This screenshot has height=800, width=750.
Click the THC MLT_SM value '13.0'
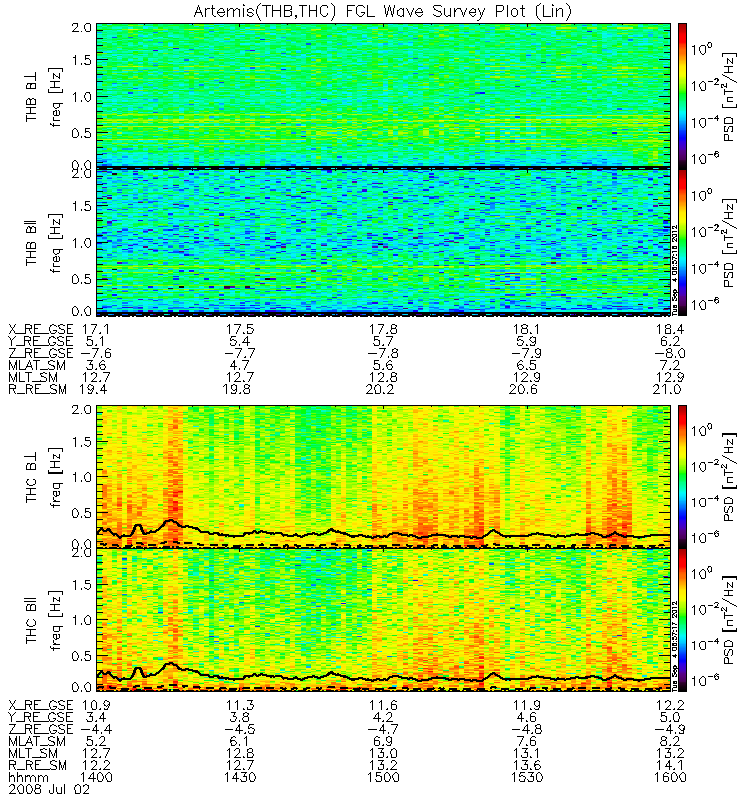point(383,754)
